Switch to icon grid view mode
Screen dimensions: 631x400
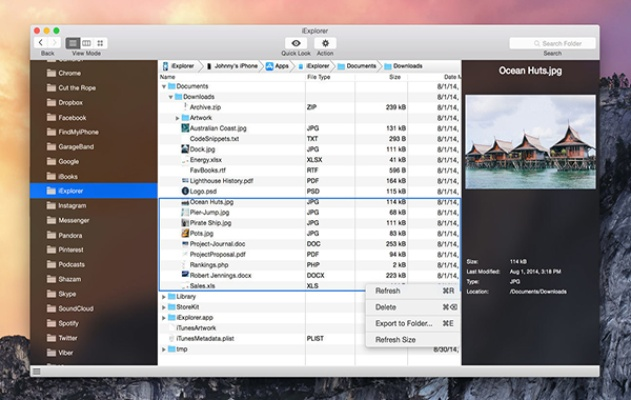coord(100,43)
